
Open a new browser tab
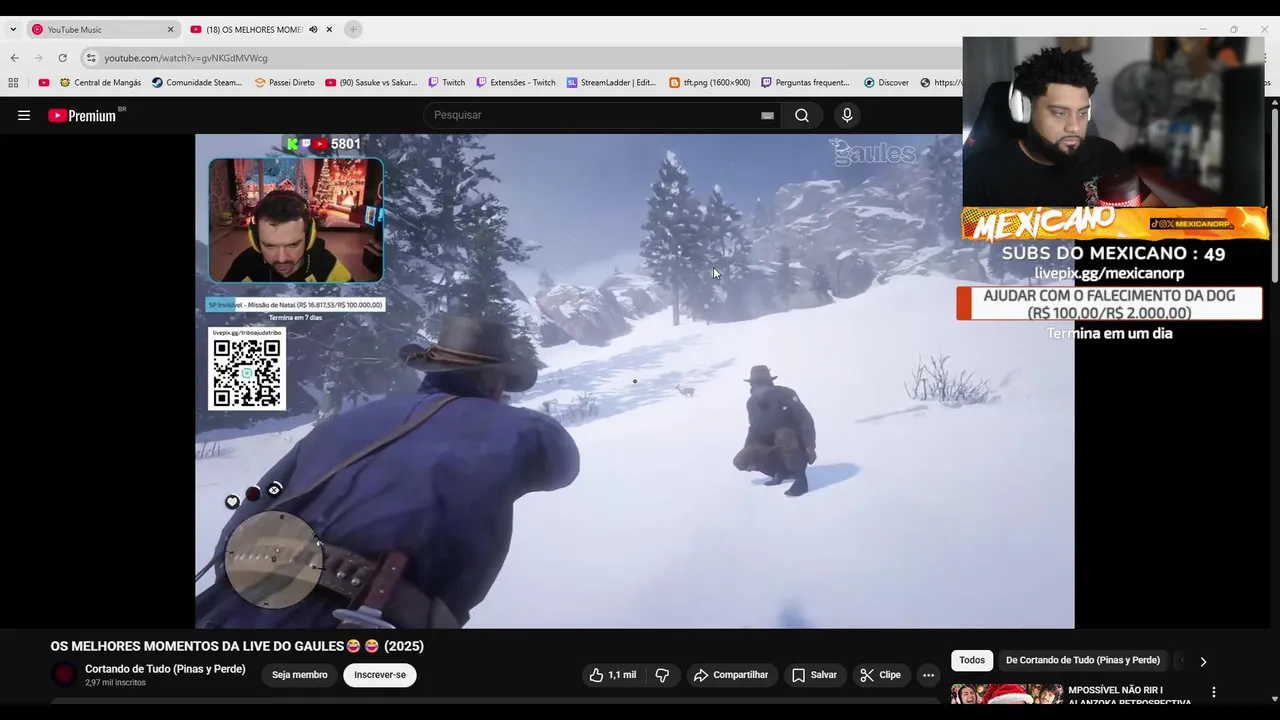(353, 29)
